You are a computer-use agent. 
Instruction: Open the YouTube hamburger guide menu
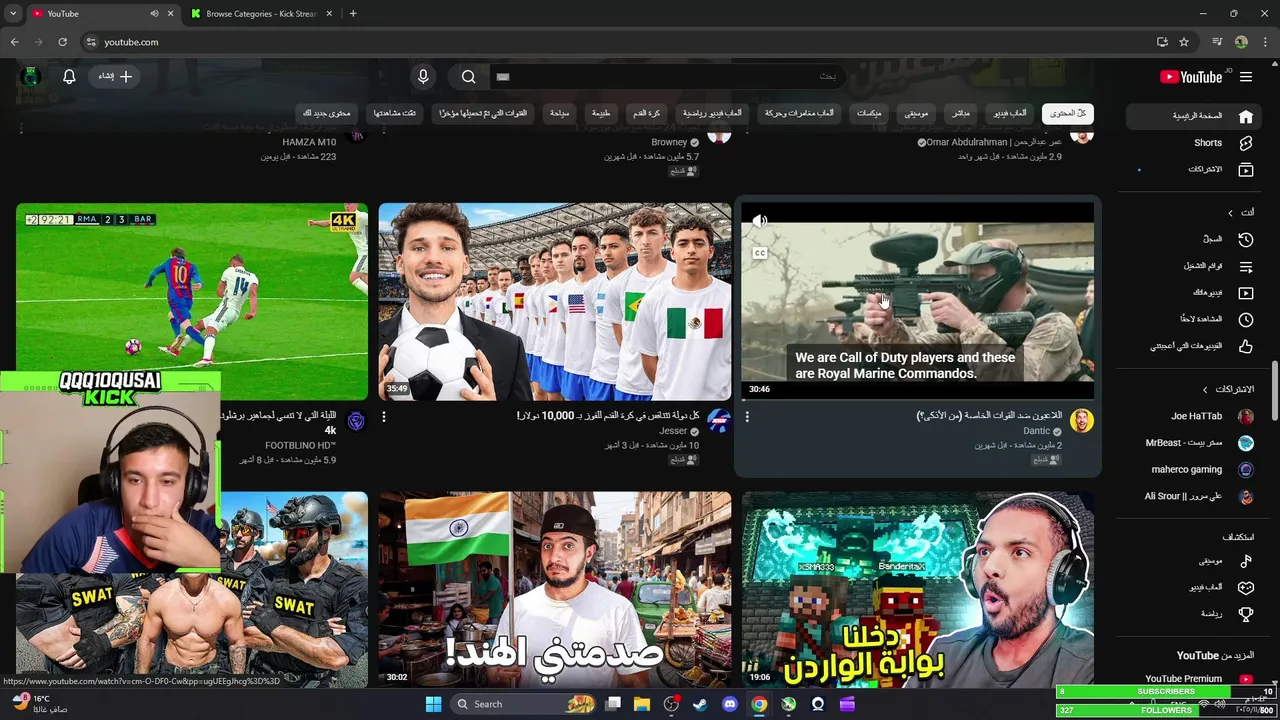1246,77
